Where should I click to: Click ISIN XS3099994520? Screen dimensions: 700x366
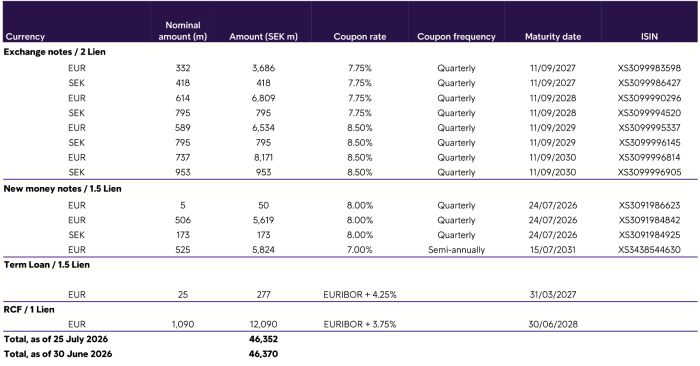point(649,113)
